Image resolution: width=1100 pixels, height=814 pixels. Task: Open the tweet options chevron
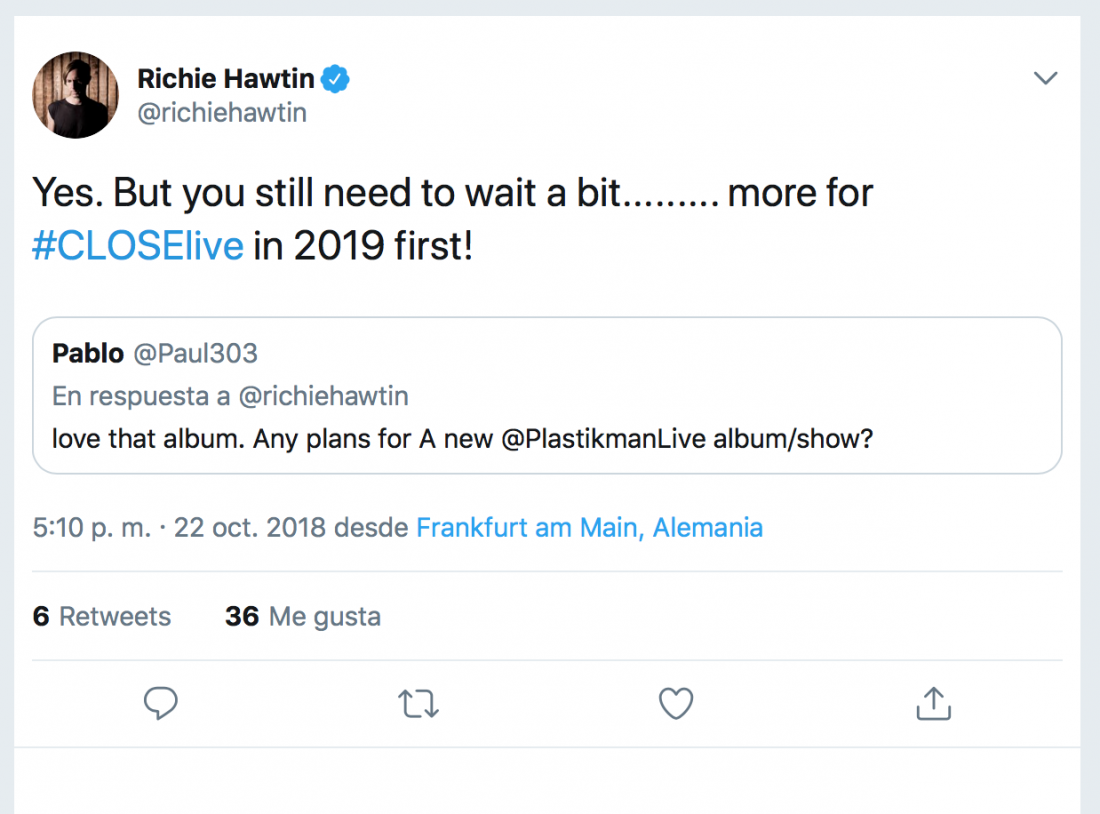[1045, 78]
